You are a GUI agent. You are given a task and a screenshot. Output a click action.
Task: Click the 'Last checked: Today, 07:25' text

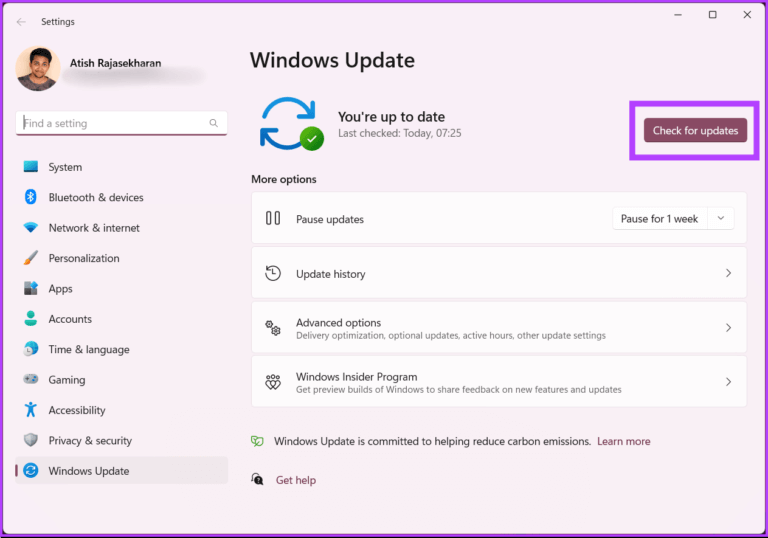pos(400,133)
